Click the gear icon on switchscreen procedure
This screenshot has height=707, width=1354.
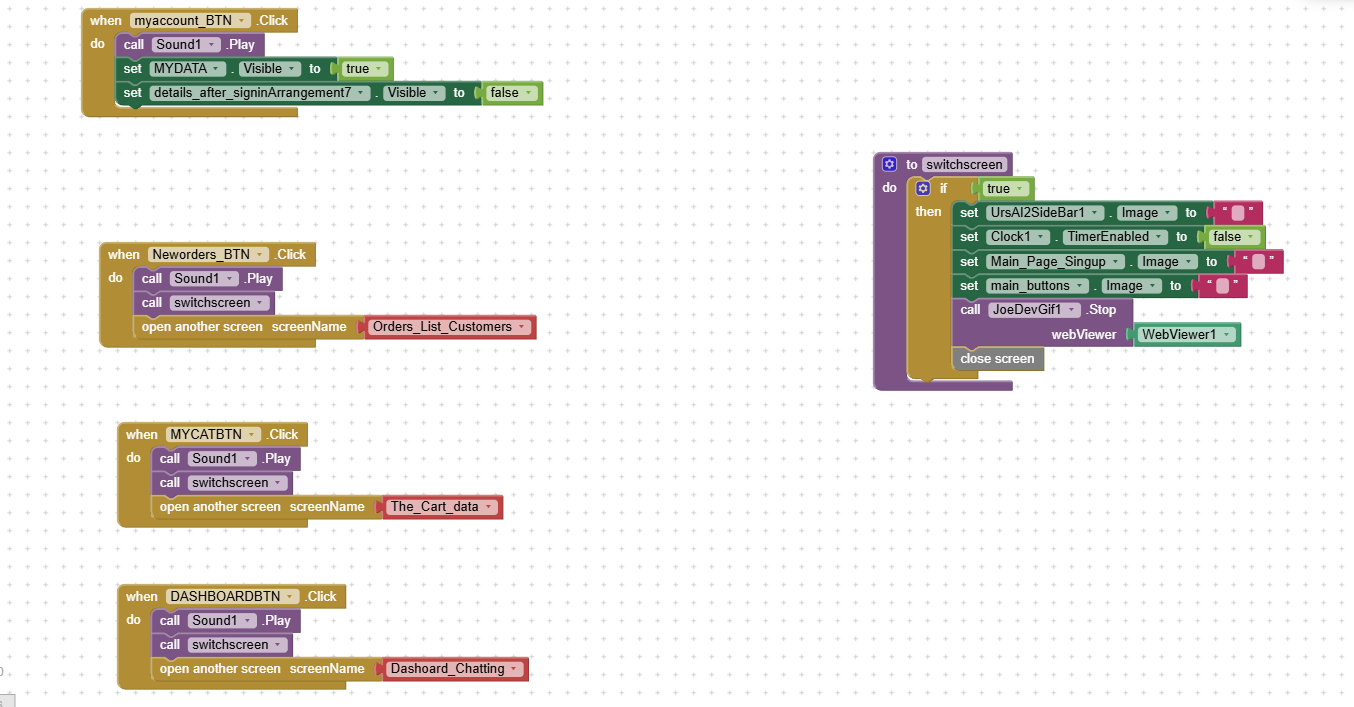coord(889,164)
